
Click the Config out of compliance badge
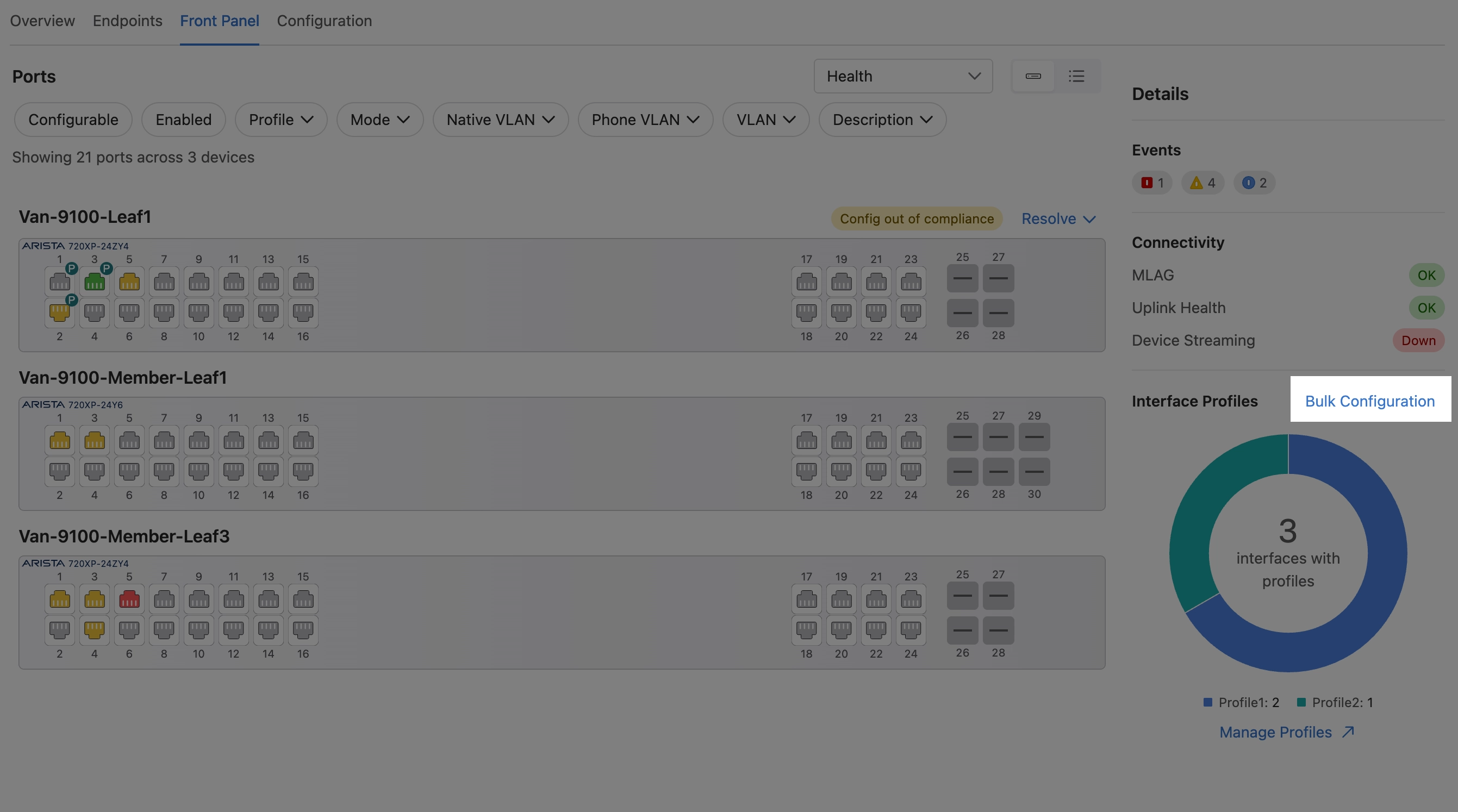tap(917, 218)
